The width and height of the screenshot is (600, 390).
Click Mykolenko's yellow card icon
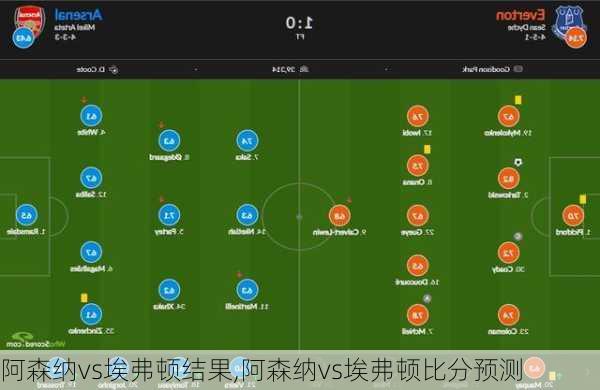click(x=518, y=100)
